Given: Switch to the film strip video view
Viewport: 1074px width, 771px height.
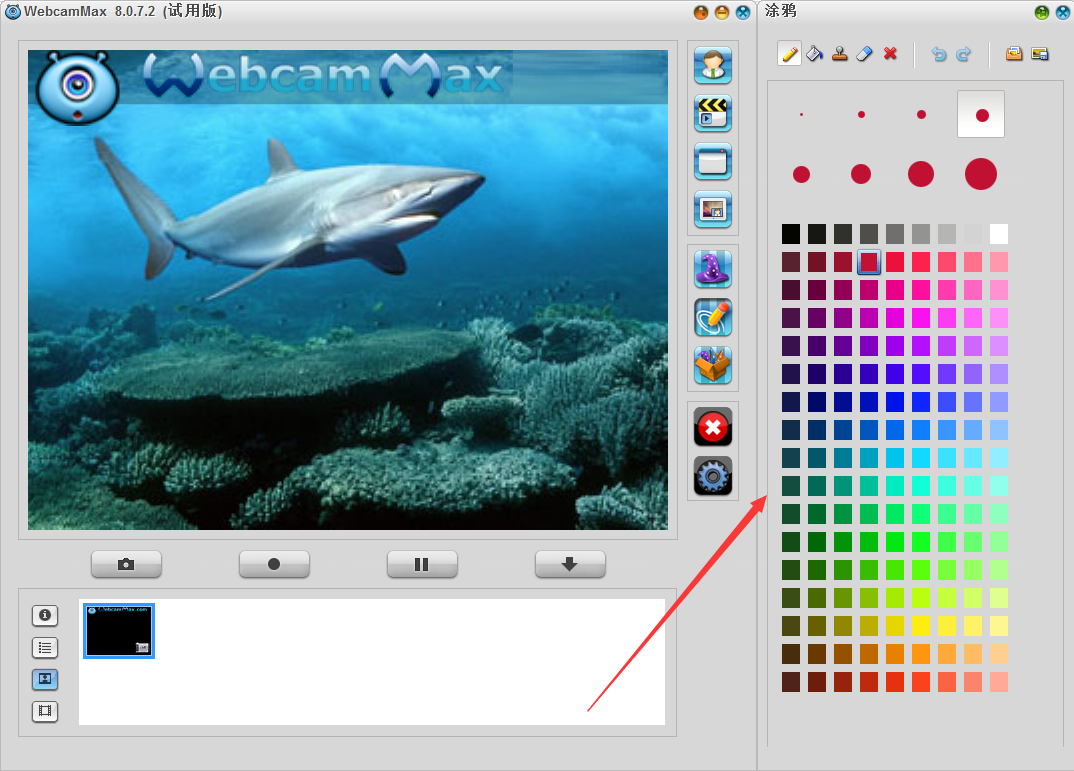Looking at the screenshot, I should tap(45, 712).
